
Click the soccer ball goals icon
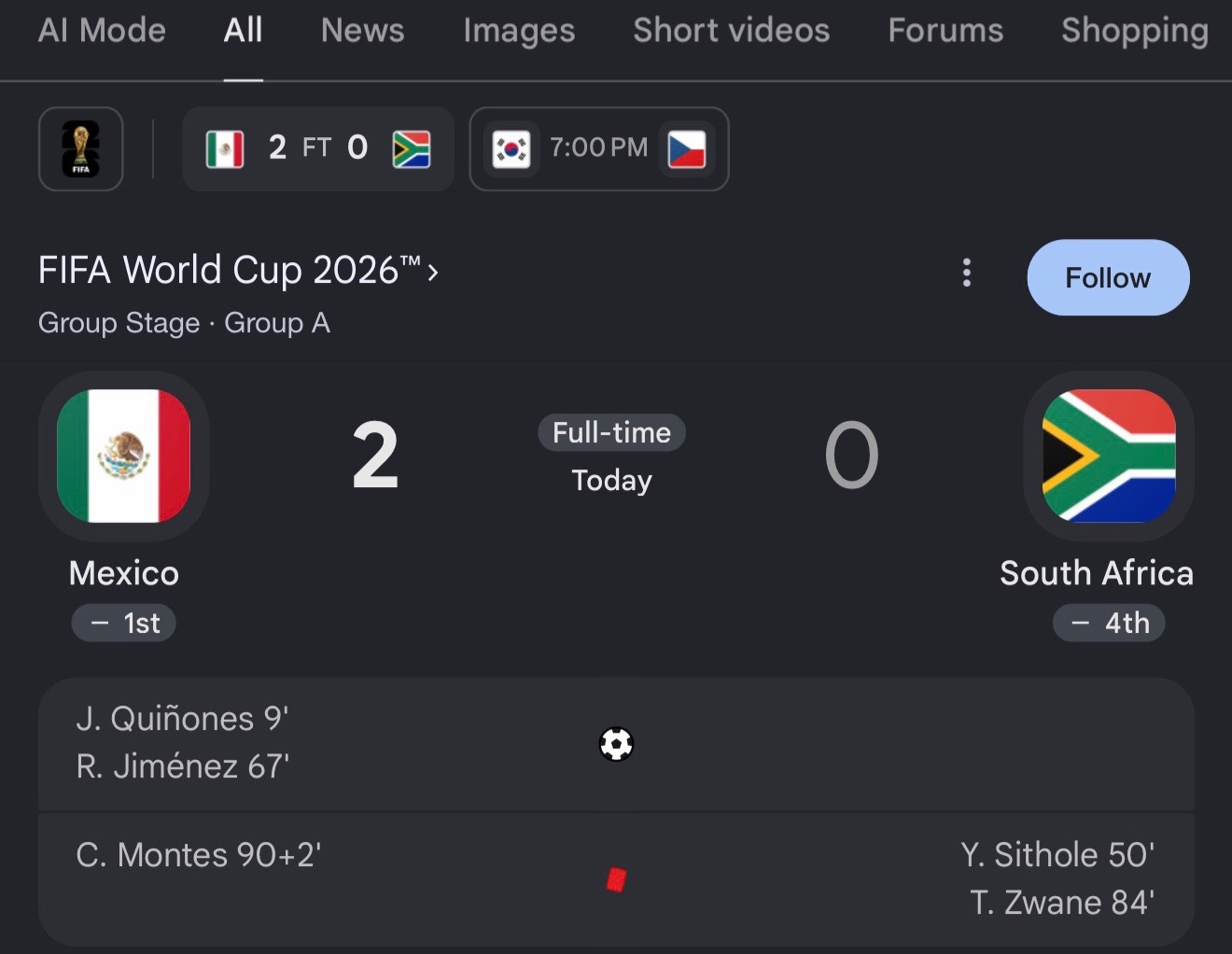[616, 744]
